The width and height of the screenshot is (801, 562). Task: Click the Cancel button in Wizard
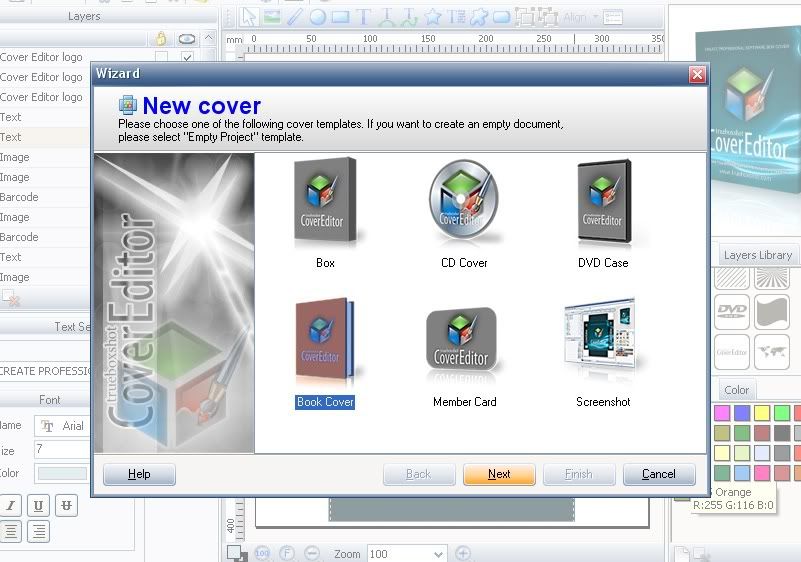tap(659, 474)
